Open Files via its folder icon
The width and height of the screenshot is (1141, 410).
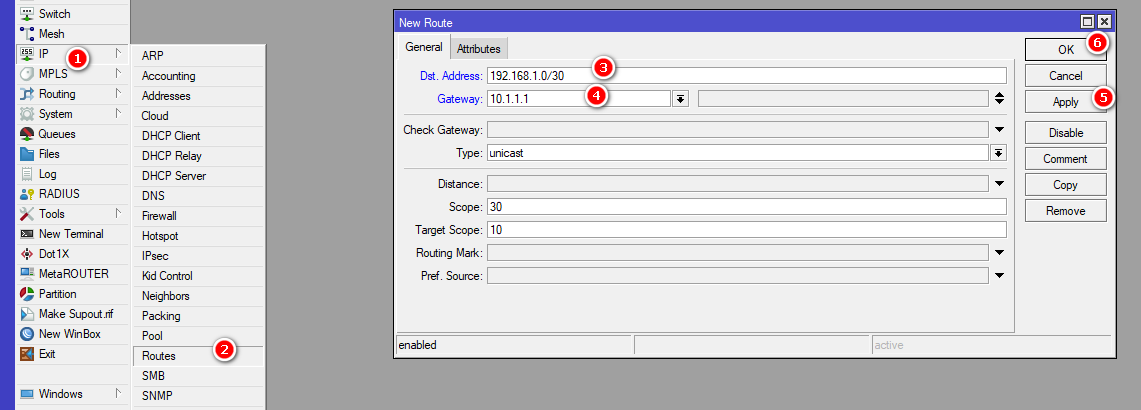coord(27,154)
